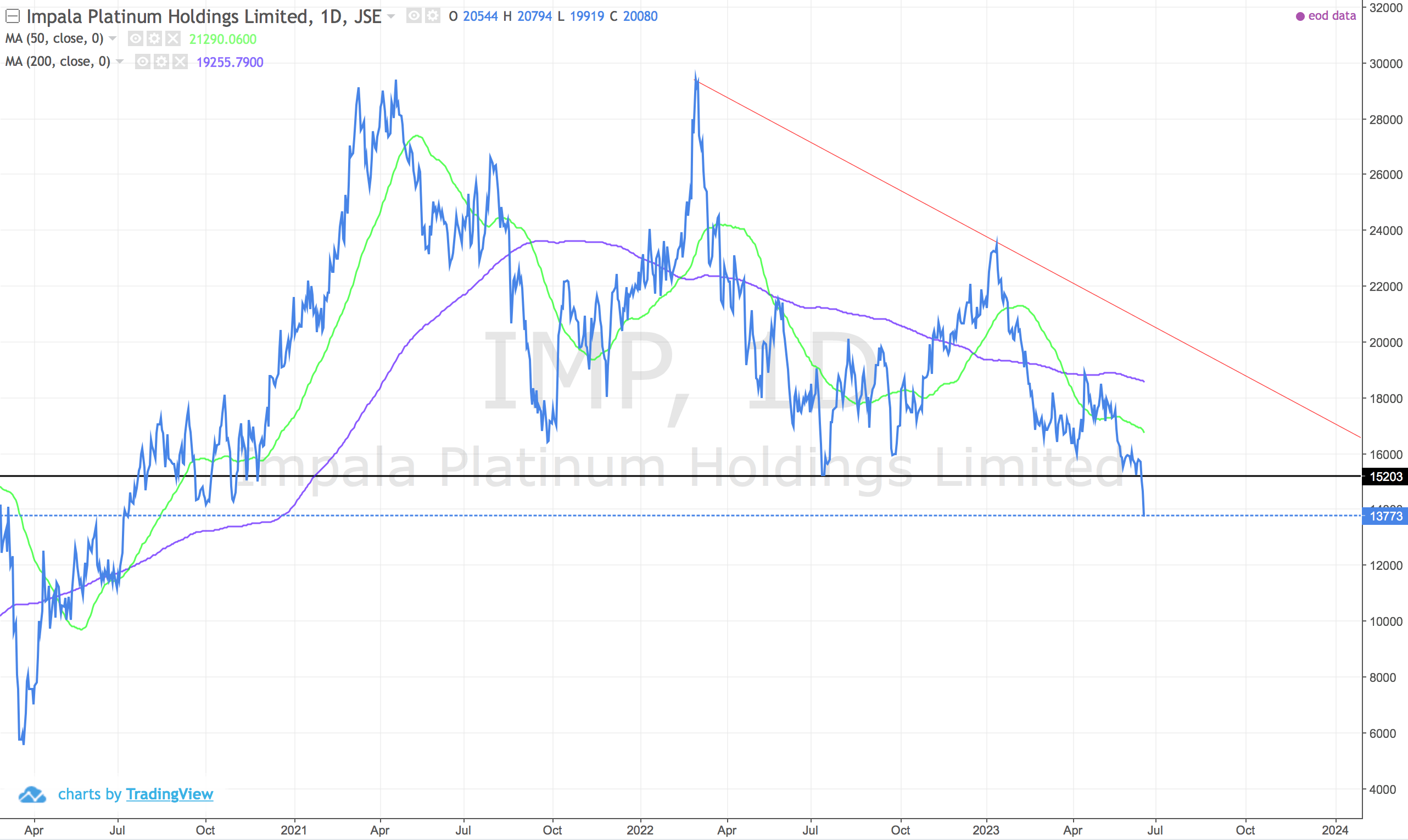Click the 2022 time axis label
Viewport: 1408px width, 840px height.
click(x=640, y=830)
